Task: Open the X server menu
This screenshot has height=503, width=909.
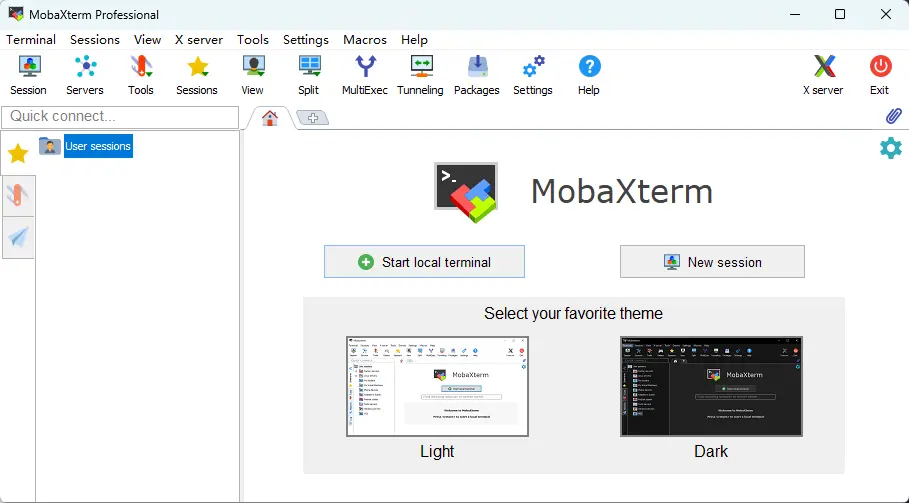Action: 199,39
